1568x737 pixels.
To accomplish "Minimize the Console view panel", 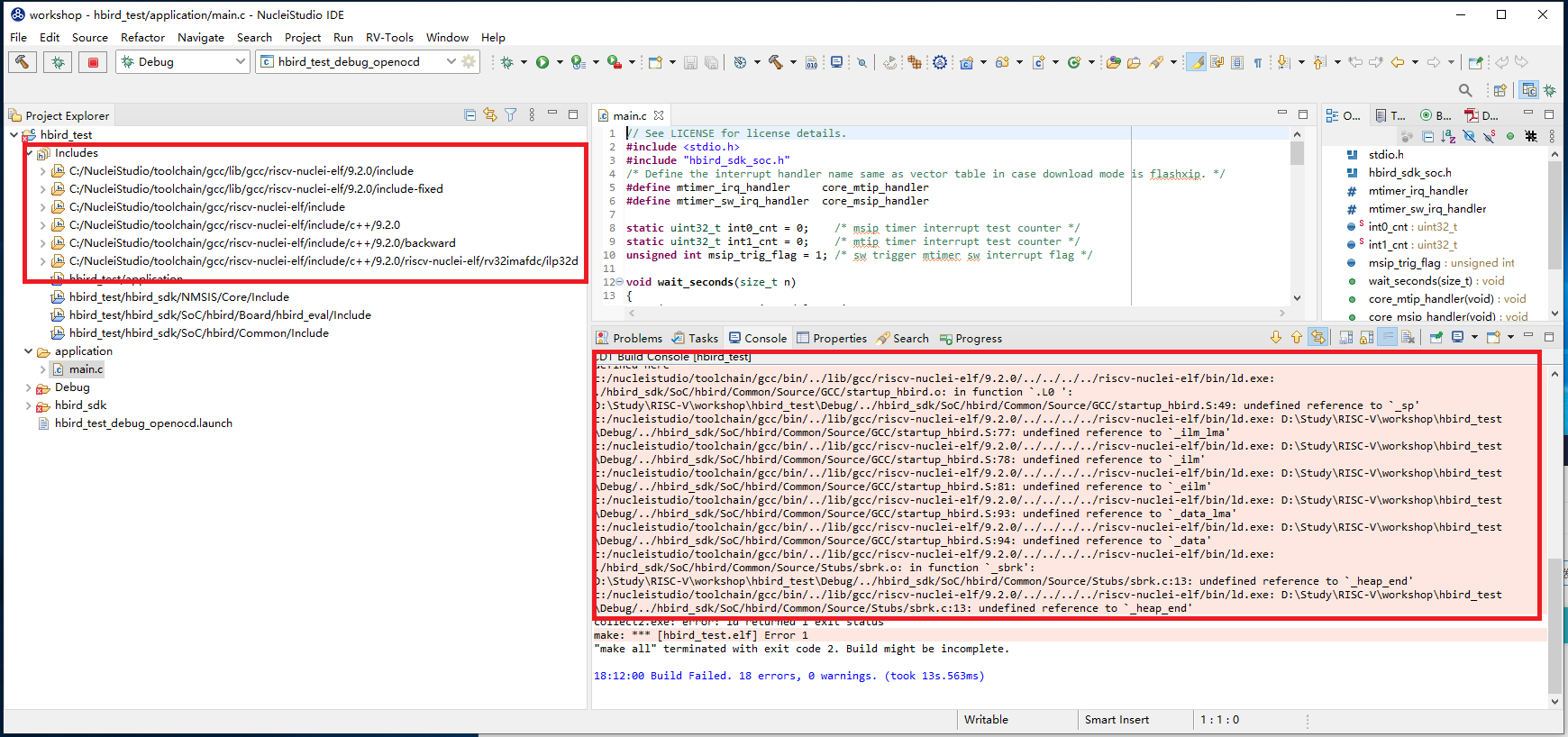I will point(1528,336).
